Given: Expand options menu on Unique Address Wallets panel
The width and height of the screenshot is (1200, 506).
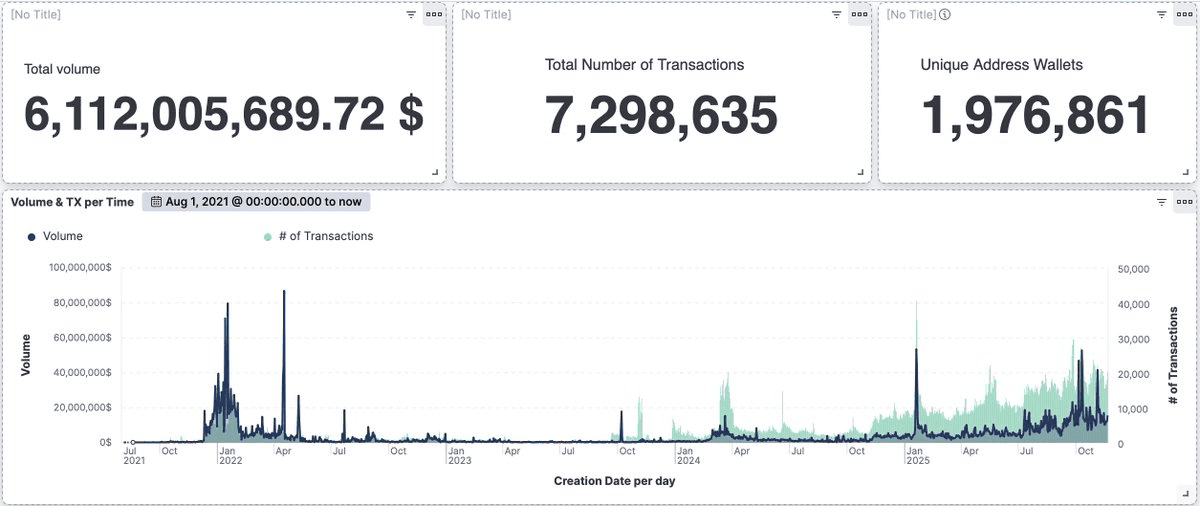Looking at the screenshot, I should click(1185, 15).
